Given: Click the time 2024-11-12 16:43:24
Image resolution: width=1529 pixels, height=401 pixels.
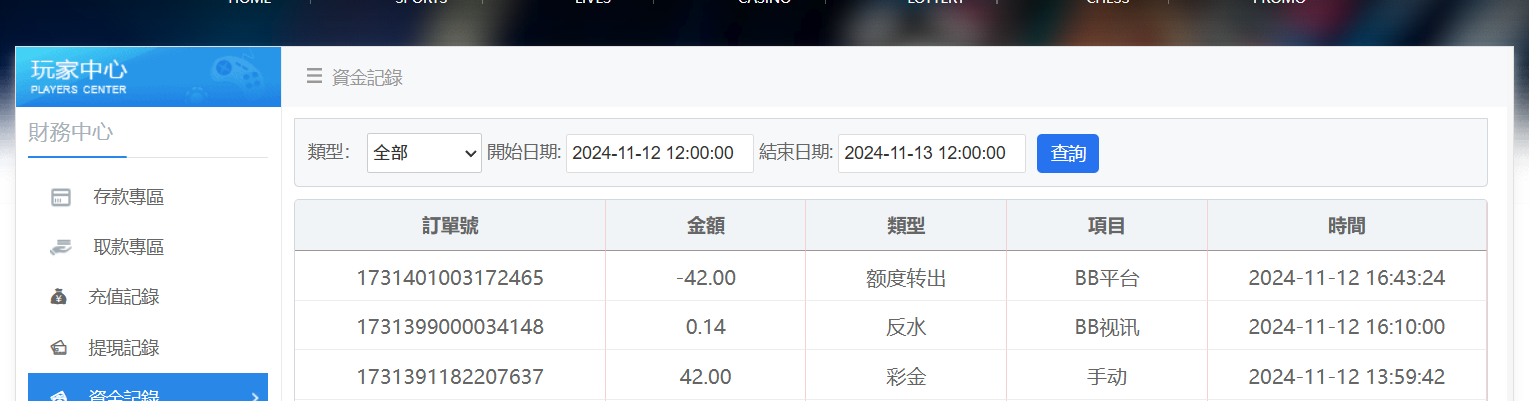Looking at the screenshot, I should tap(1347, 278).
